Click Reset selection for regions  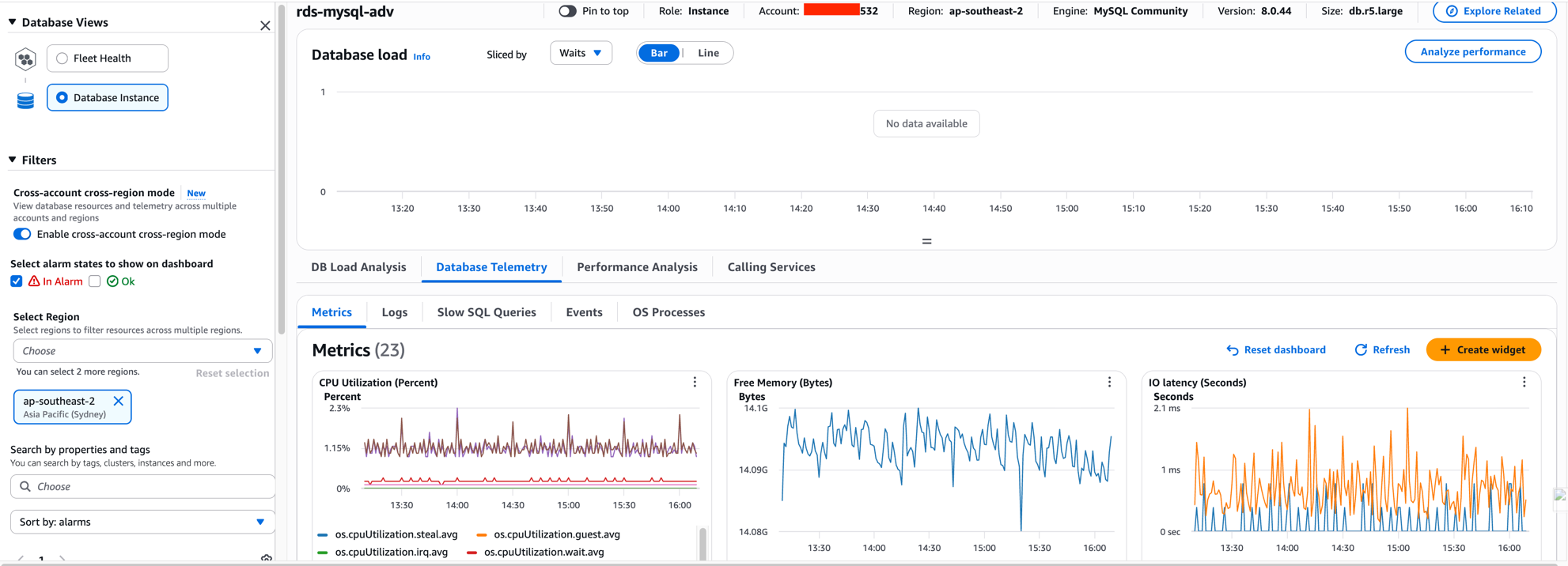tap(233, 373)
